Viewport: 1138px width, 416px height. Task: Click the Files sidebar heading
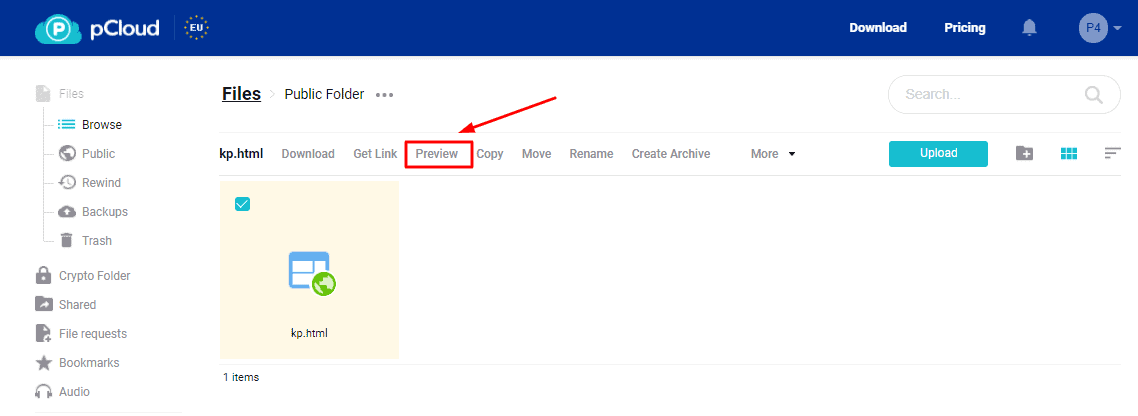pyautogui.click(x=71, y=94)
